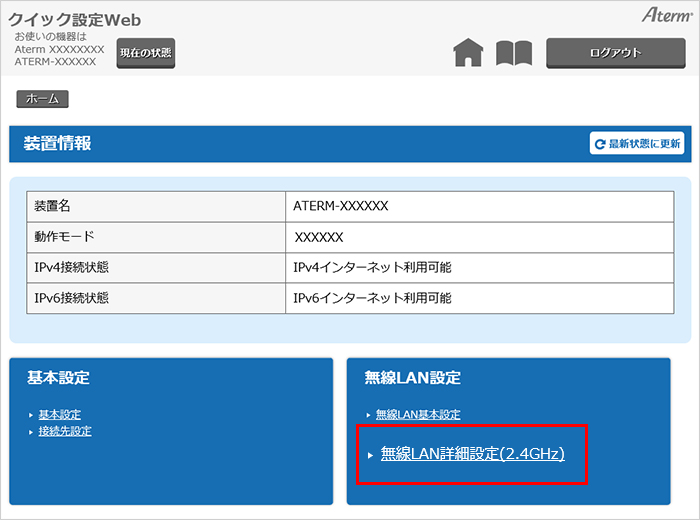
Task: Go to 無線LAN基本設定
Action: click(418, 414)
